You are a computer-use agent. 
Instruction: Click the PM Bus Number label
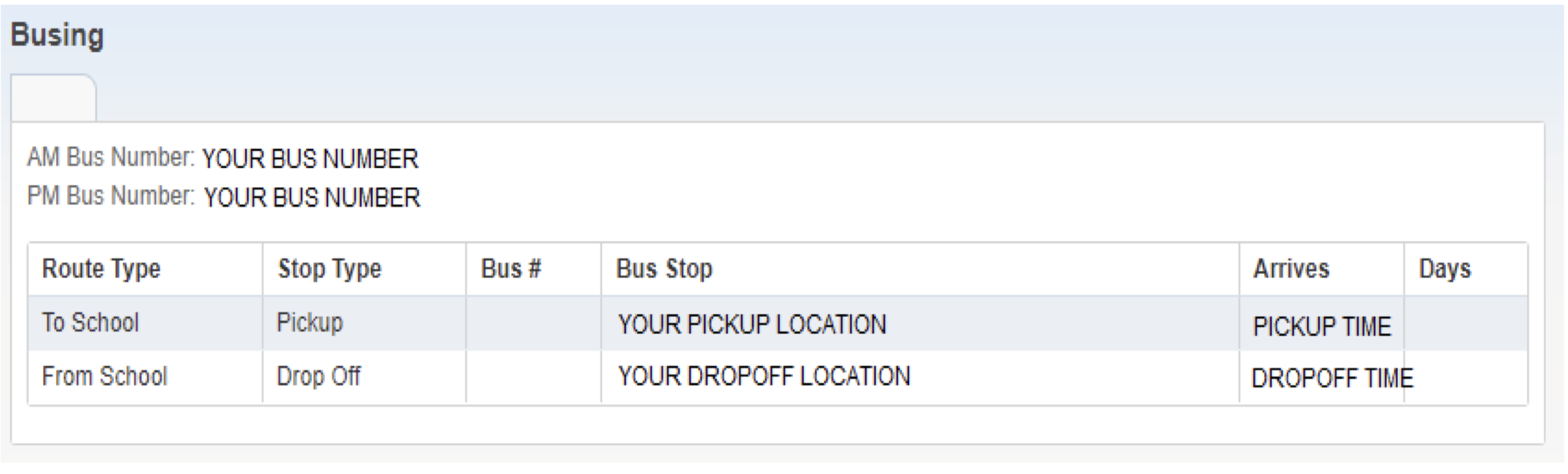pyautogui.click(x=110, y=197)
